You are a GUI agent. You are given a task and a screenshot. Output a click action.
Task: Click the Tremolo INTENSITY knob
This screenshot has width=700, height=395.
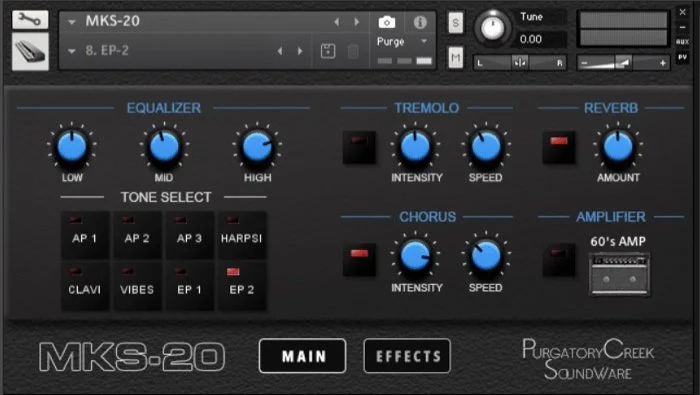(x=415, y=146)
